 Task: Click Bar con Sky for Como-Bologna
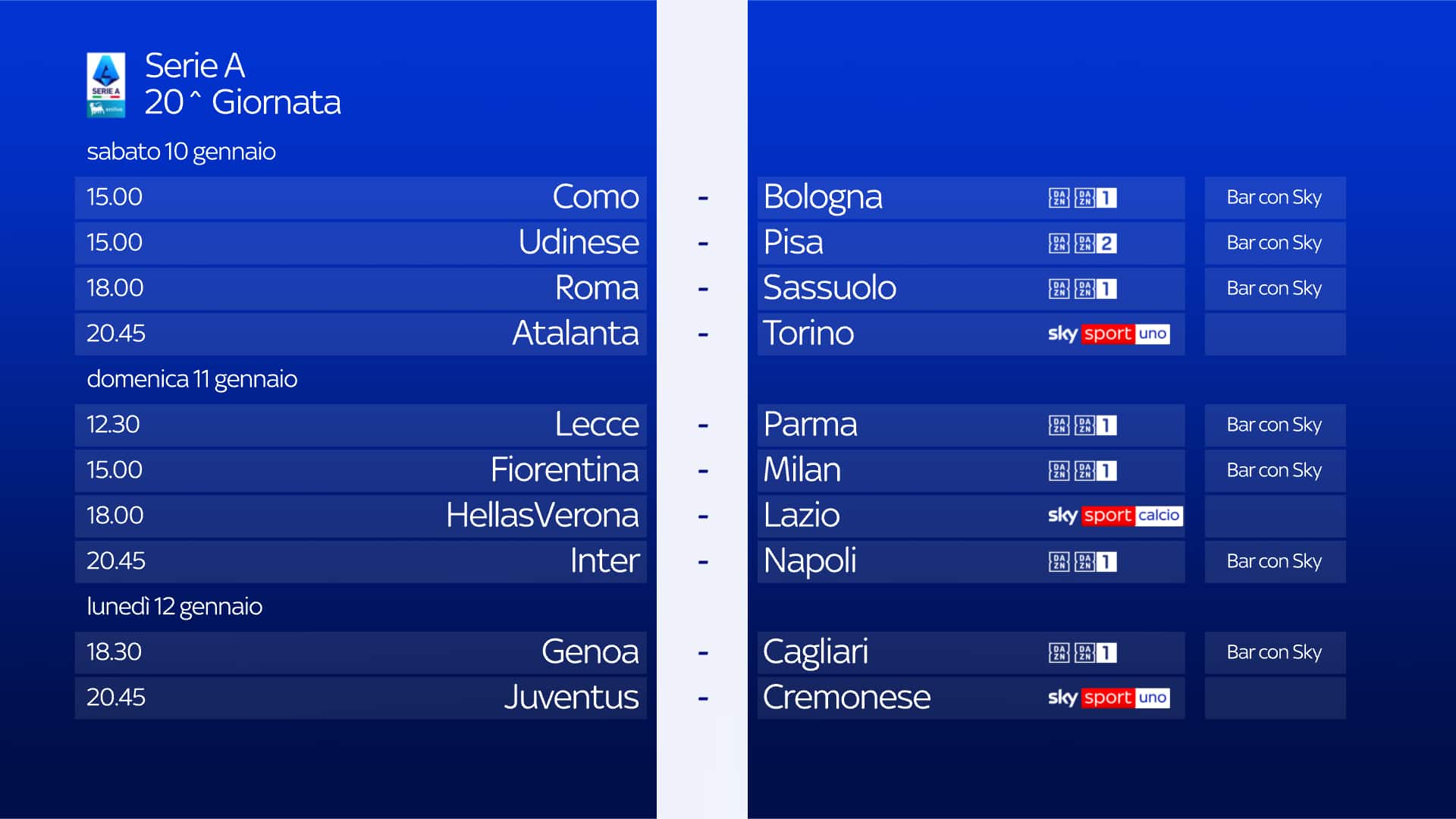click(x=1274, y=198)
